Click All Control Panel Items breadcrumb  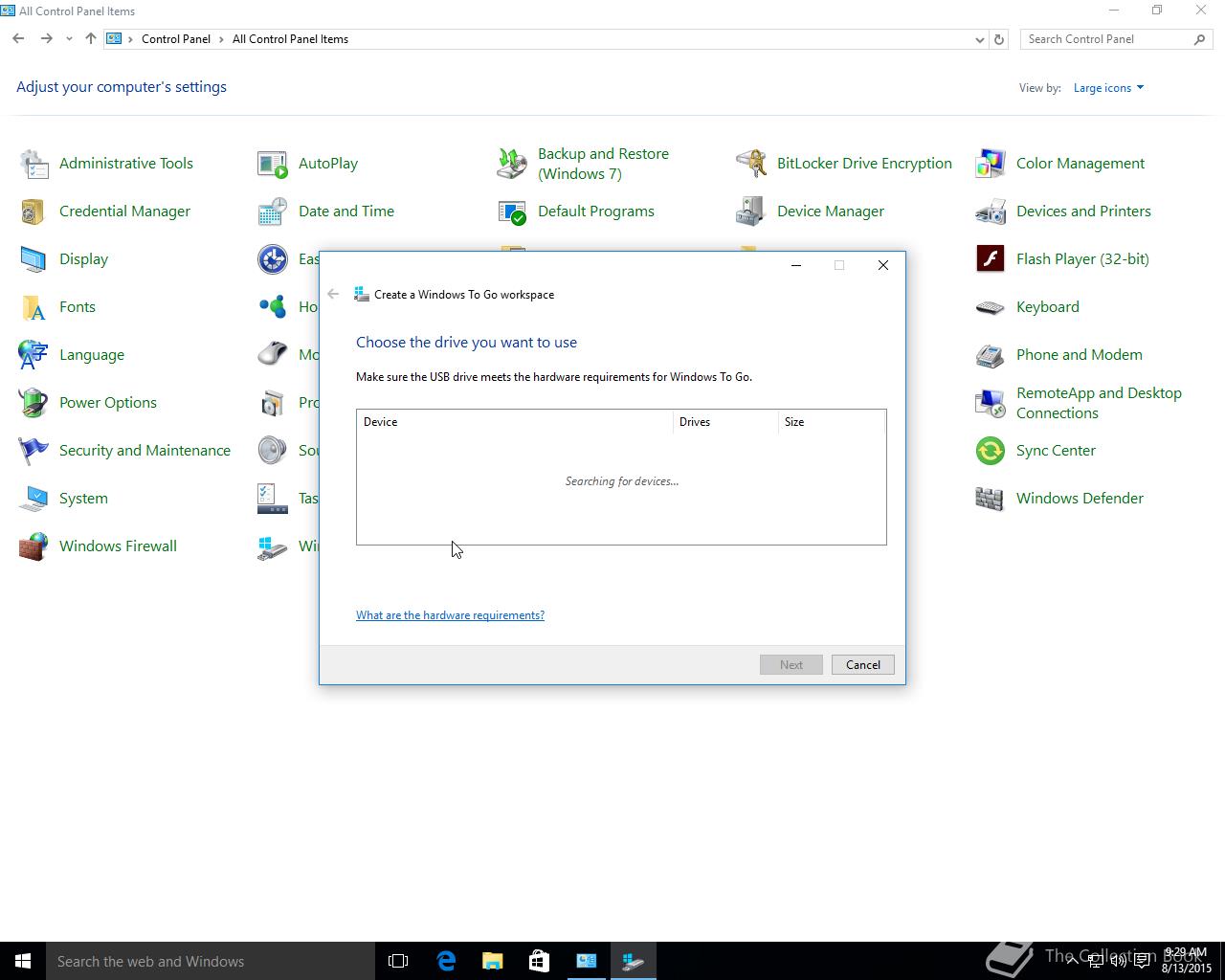290,39
